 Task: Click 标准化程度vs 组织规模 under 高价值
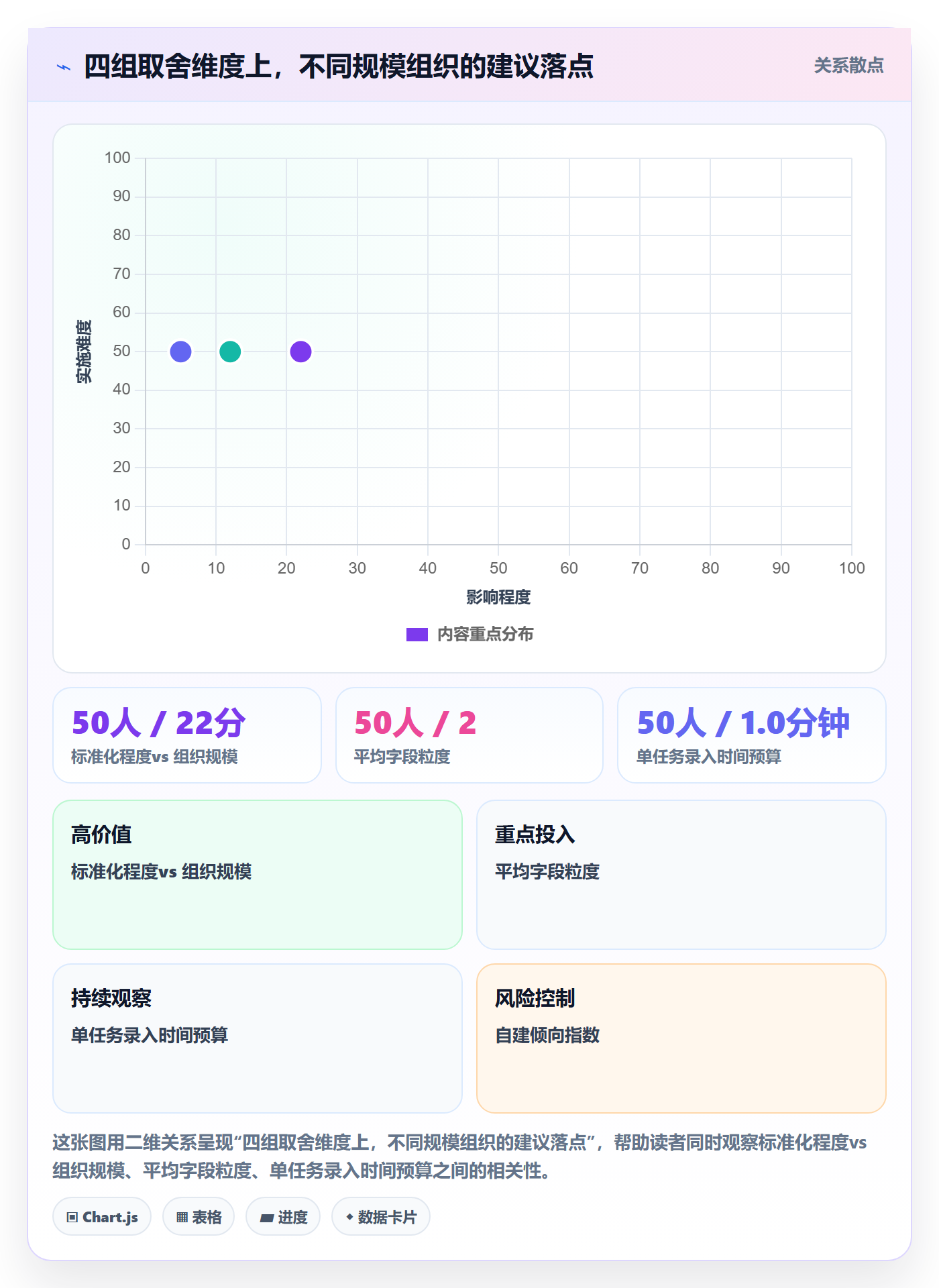point(161,871)
